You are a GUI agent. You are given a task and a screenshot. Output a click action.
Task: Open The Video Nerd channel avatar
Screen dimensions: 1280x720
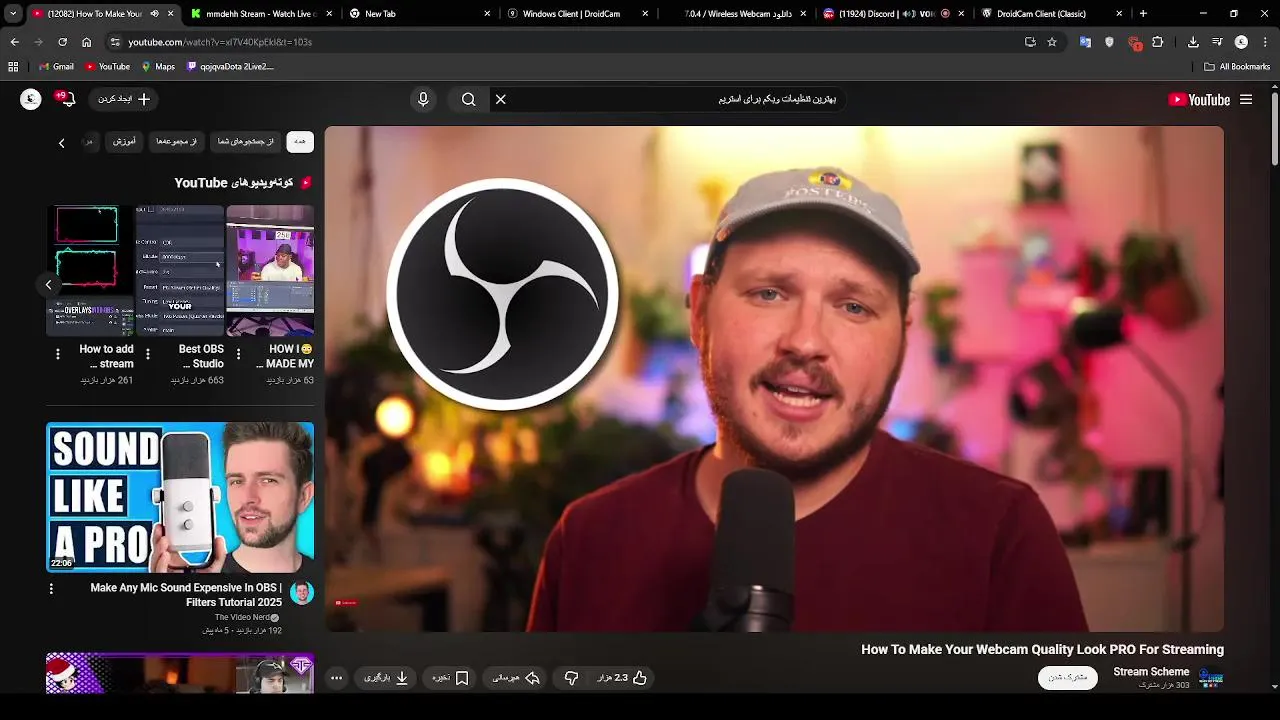(x=302, y=593)
